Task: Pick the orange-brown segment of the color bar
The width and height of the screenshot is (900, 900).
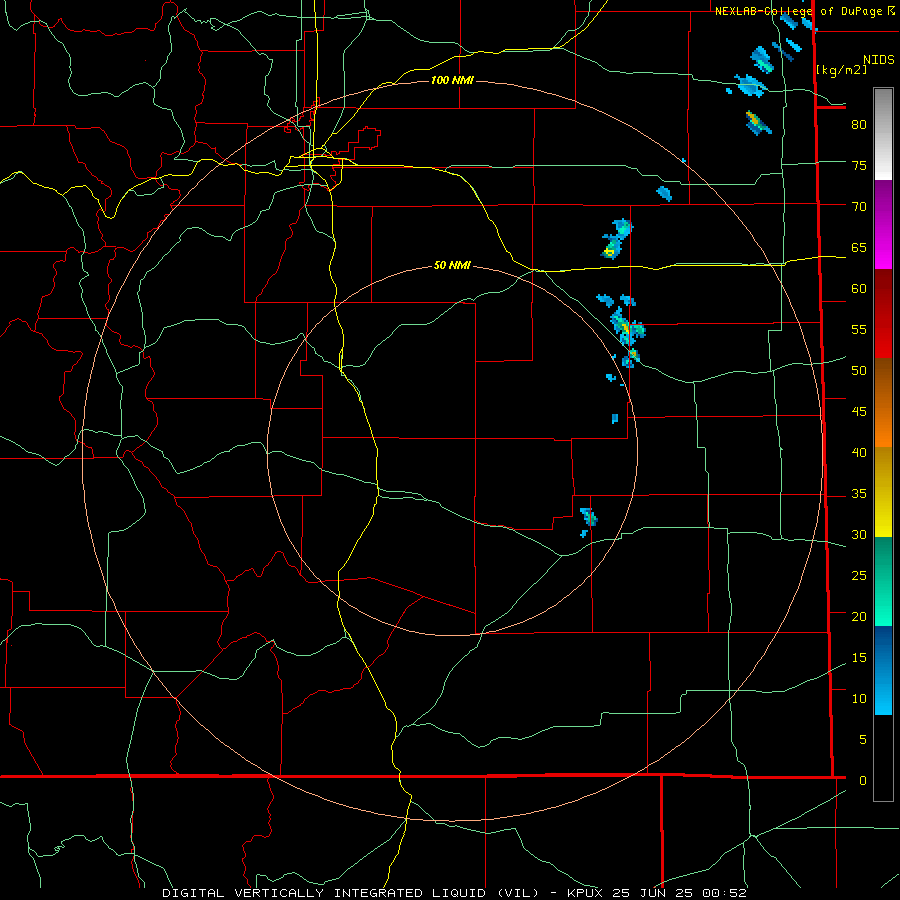Action: (883, 402)
